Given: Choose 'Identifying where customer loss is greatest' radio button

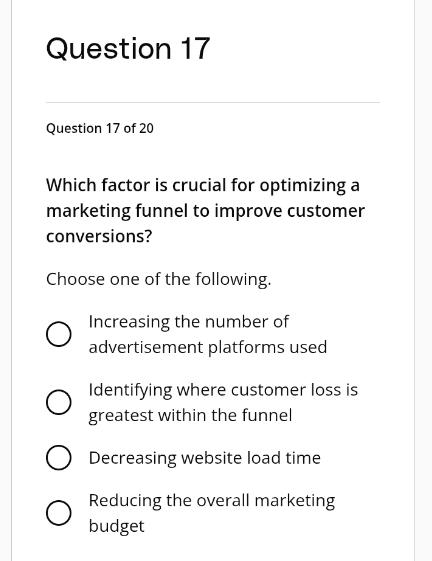Looking at the screenshot, I should 58,402.
